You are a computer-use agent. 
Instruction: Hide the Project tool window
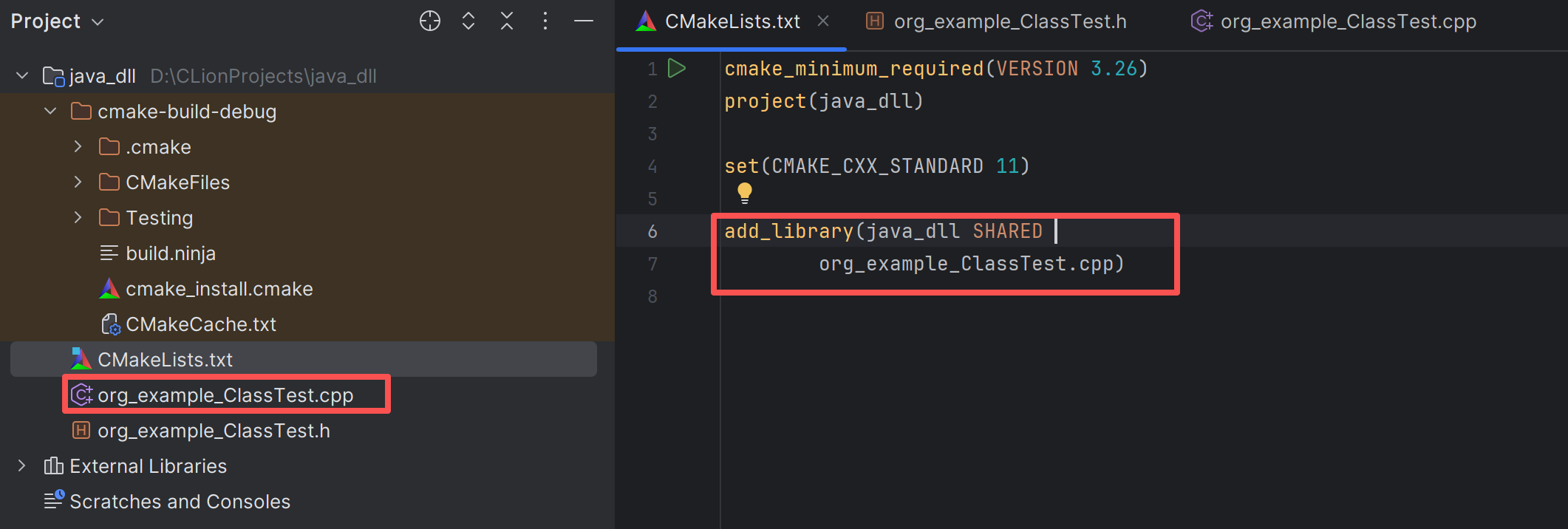[x=584, y=21]
